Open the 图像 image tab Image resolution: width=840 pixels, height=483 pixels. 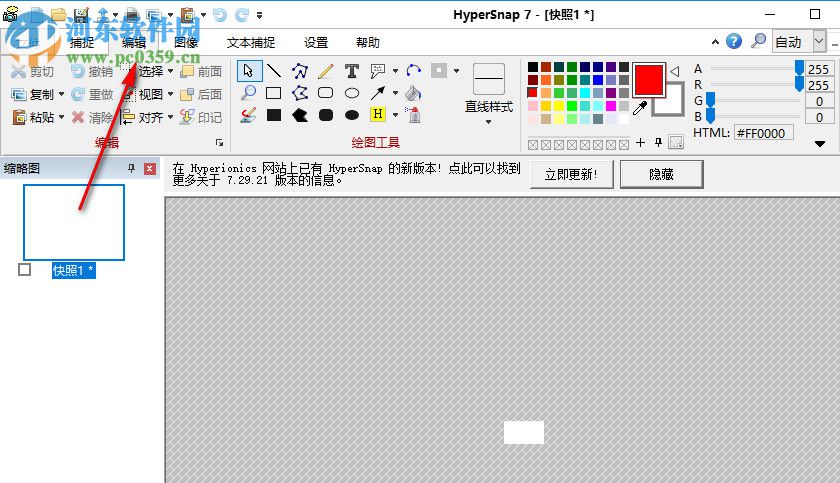(x=186, y=43)
